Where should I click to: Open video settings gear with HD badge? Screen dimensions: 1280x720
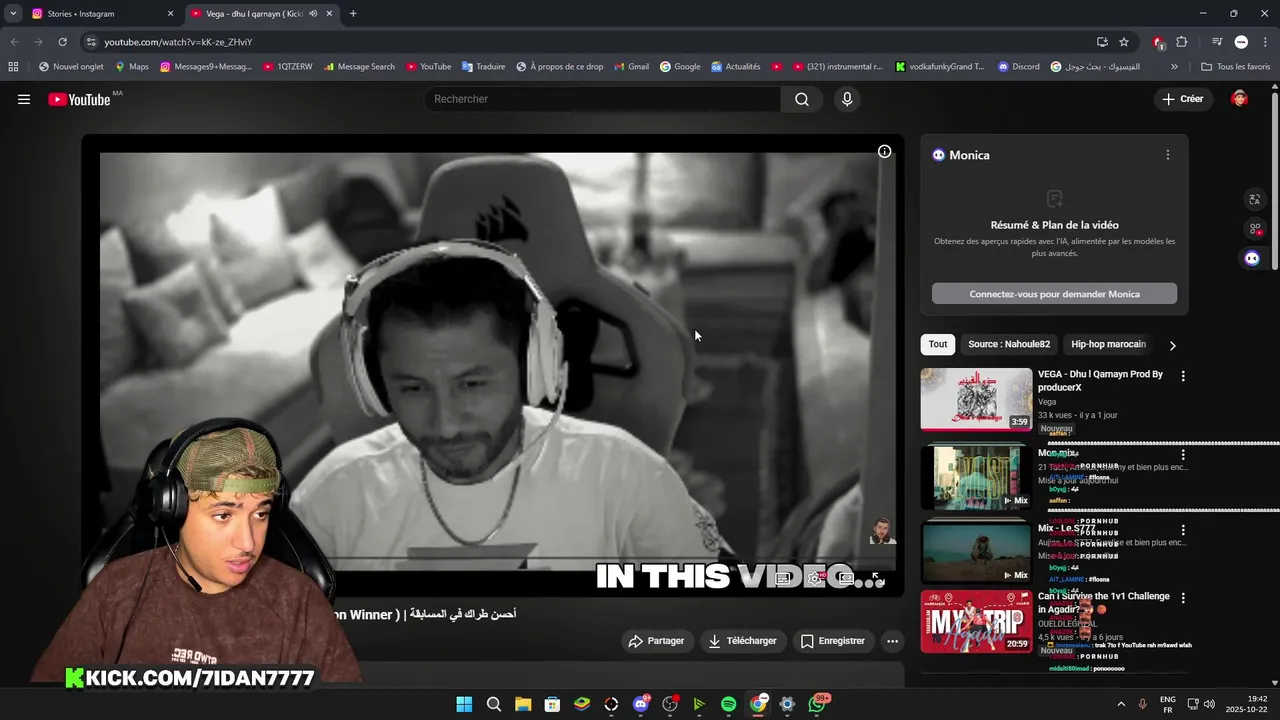pos(816,578)
